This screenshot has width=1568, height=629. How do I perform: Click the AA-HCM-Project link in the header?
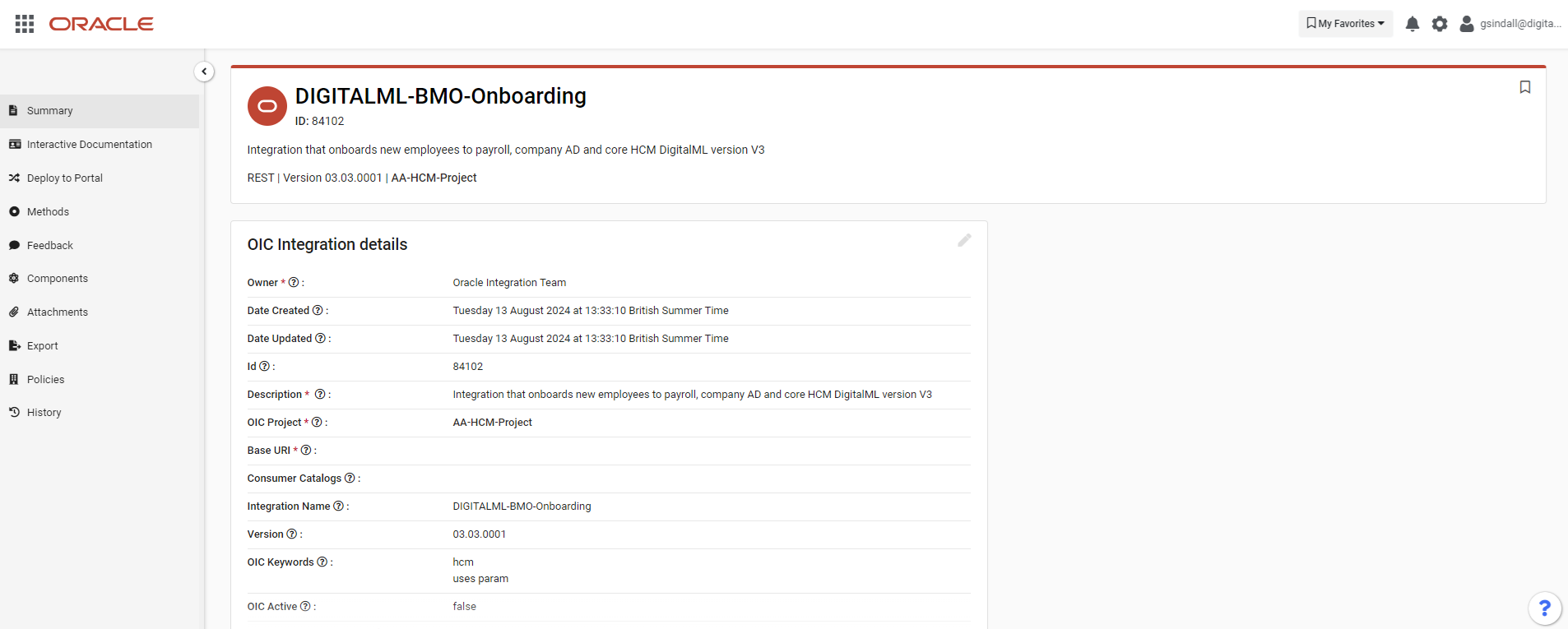coord(434,178)
